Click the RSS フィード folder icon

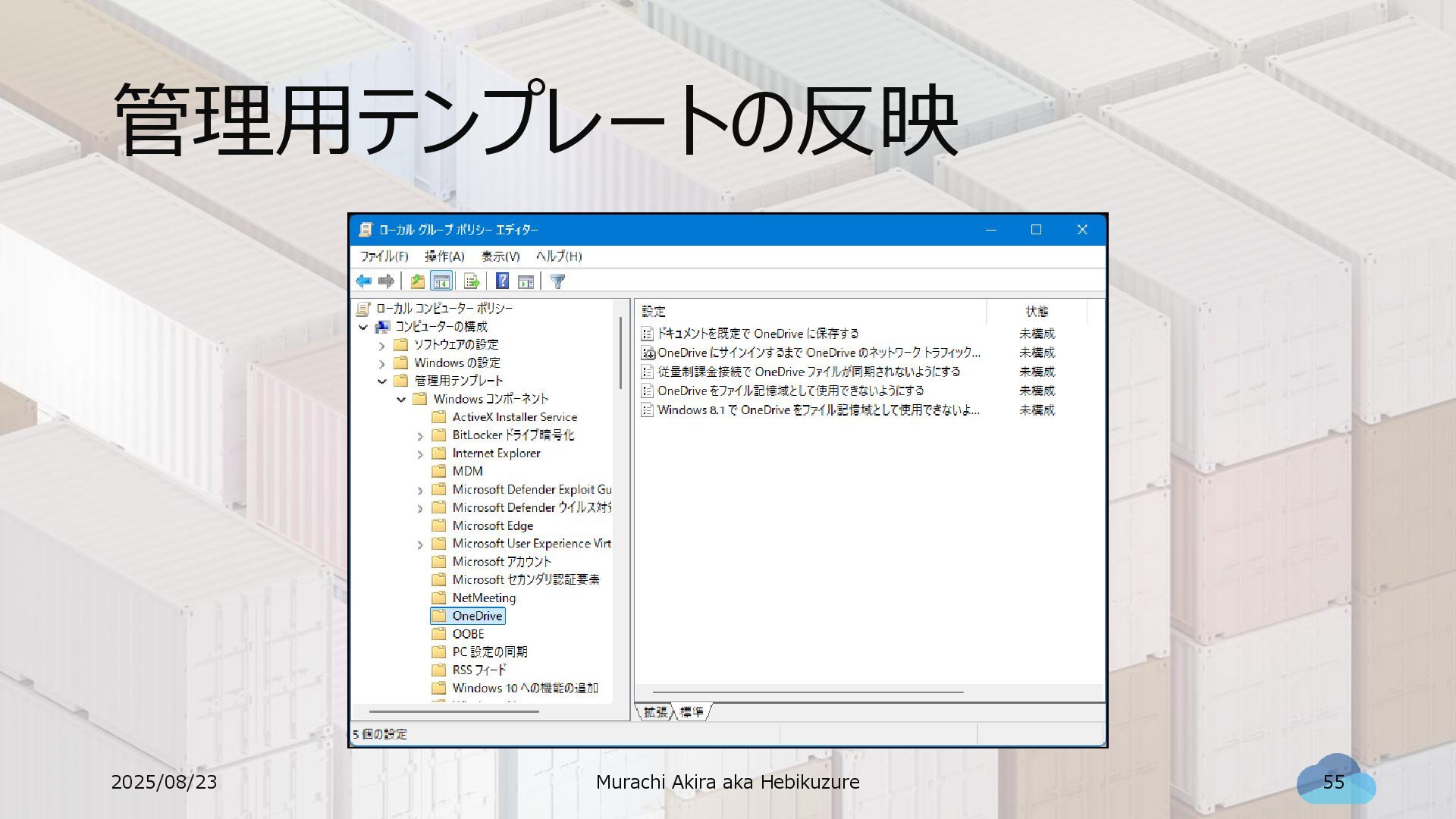pos(438,670)
